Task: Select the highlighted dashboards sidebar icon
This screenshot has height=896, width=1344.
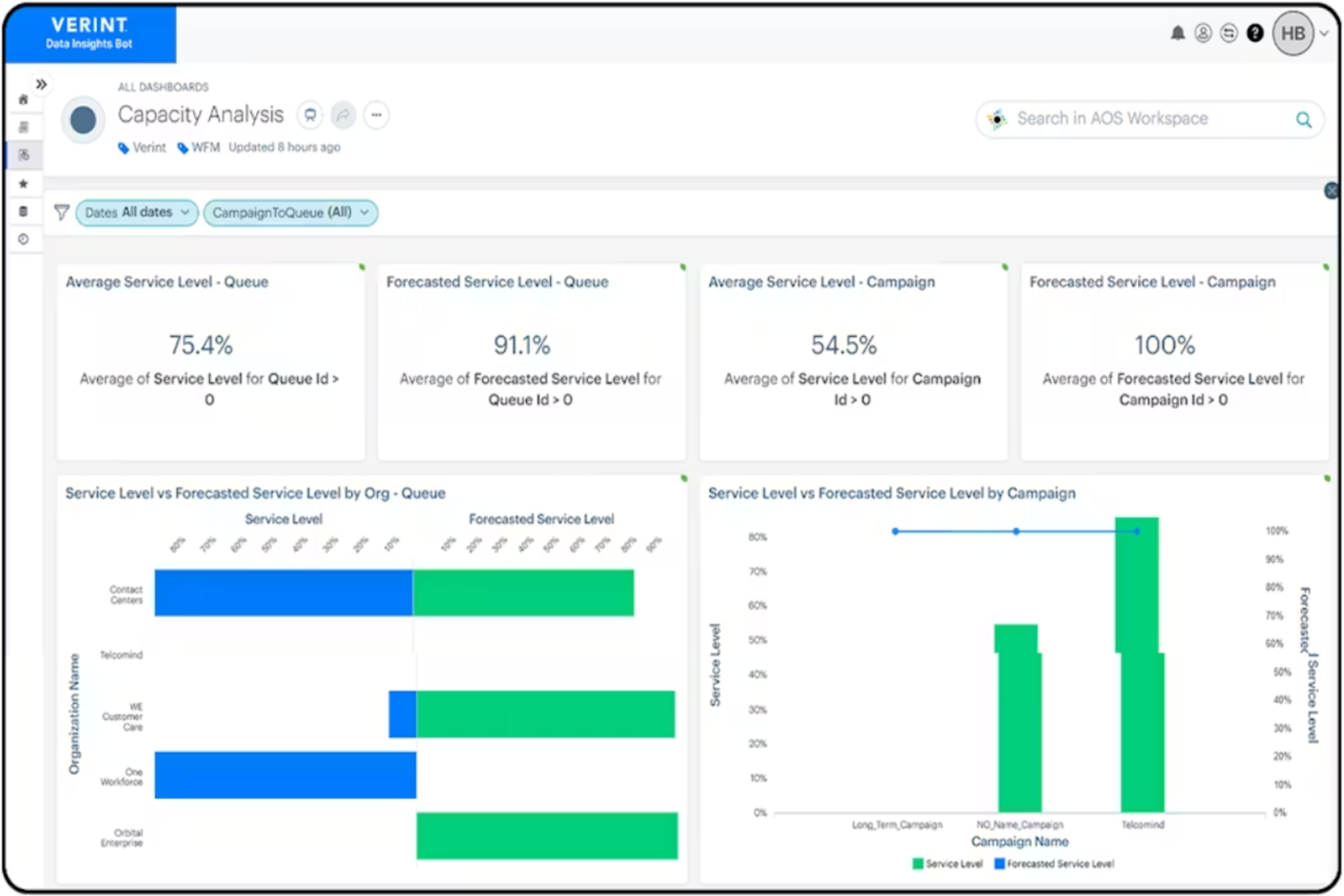Action: coord(24,155)
